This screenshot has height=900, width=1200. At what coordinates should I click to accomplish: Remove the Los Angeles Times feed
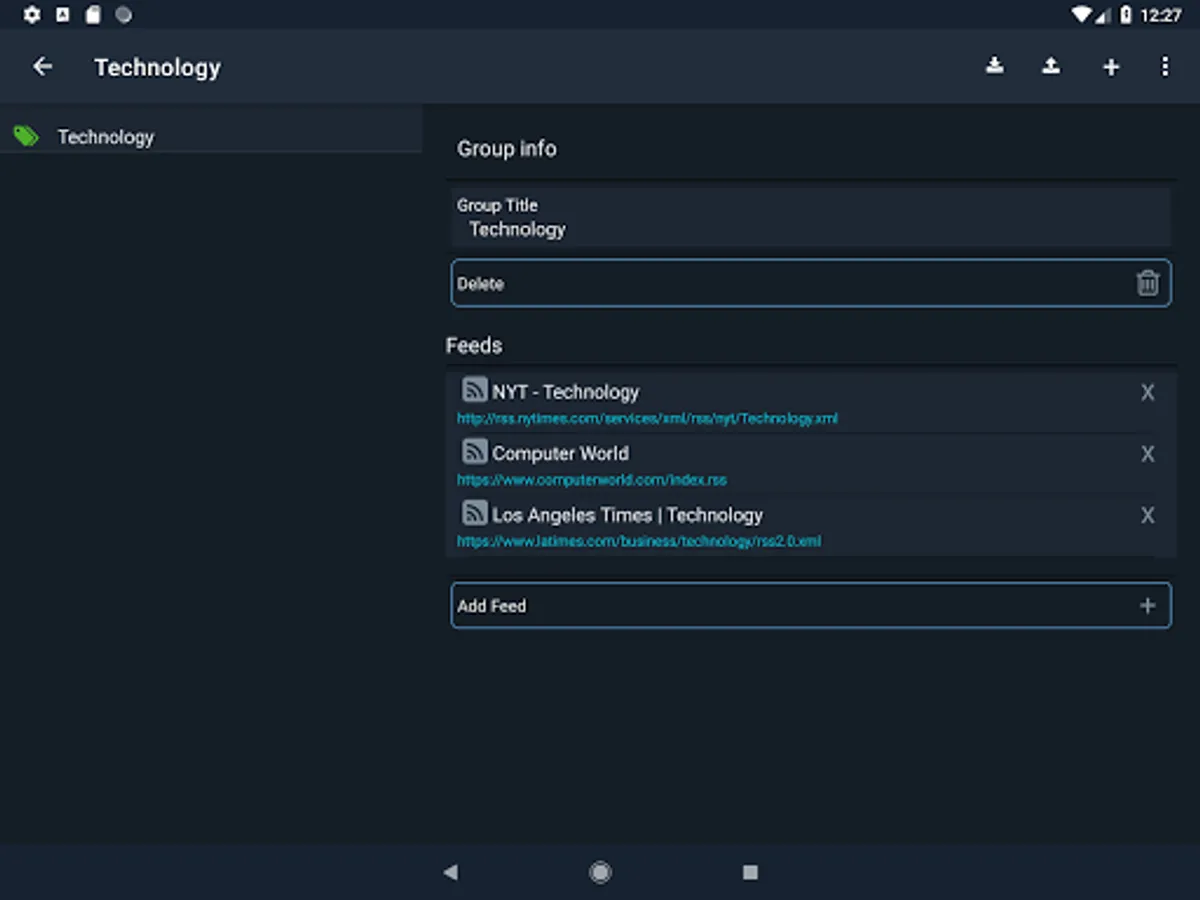point(1148,515)
